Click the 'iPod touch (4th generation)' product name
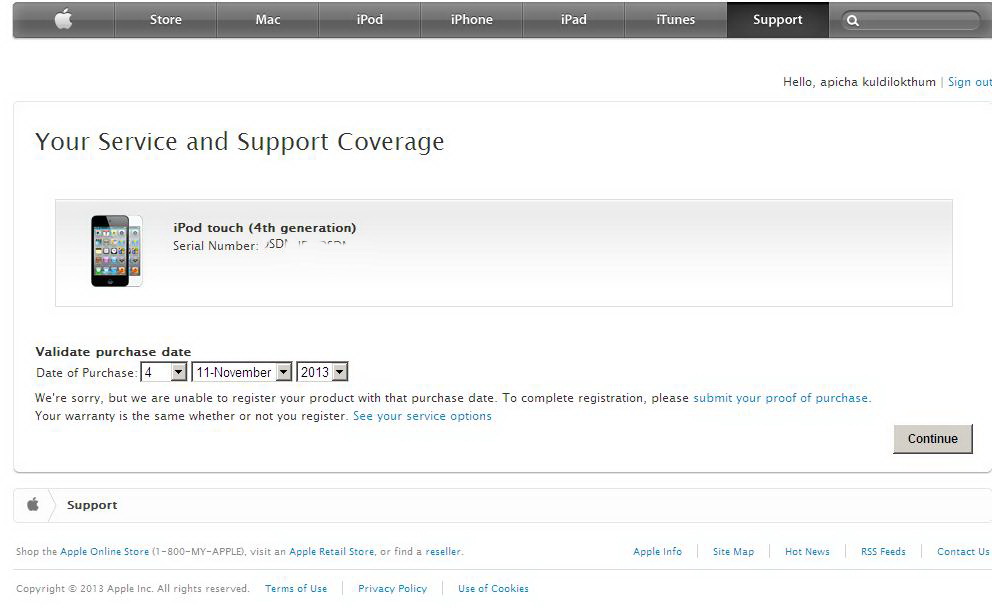Viewport: 992px width, 616px height. [x=264, y=228]
